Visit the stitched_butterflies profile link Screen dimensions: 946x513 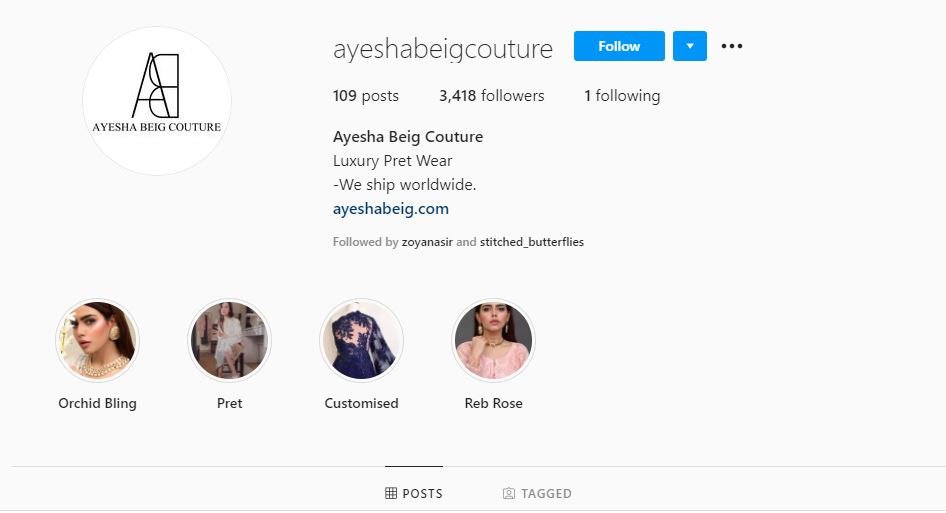click(532, 242)
